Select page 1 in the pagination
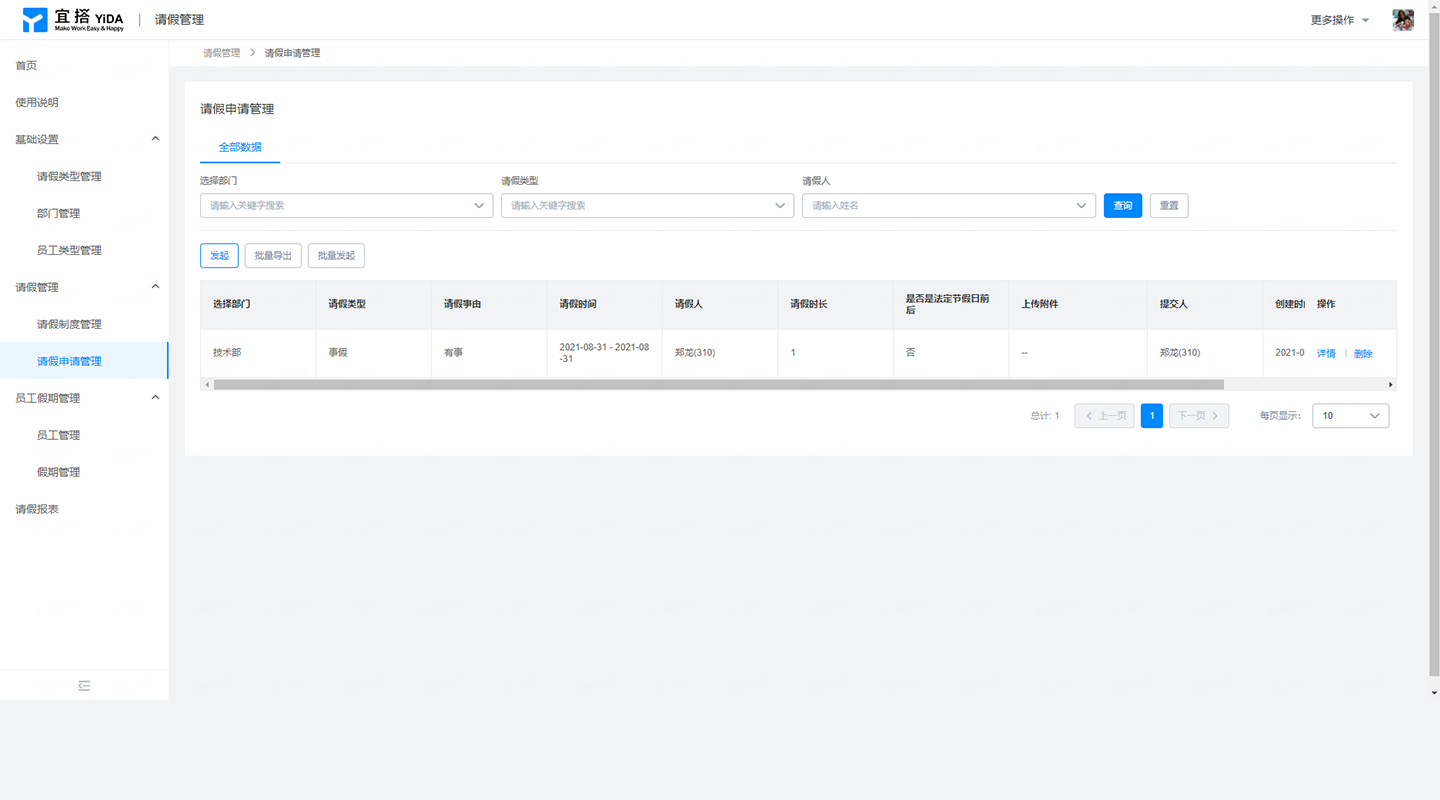 click(1152, 416)
